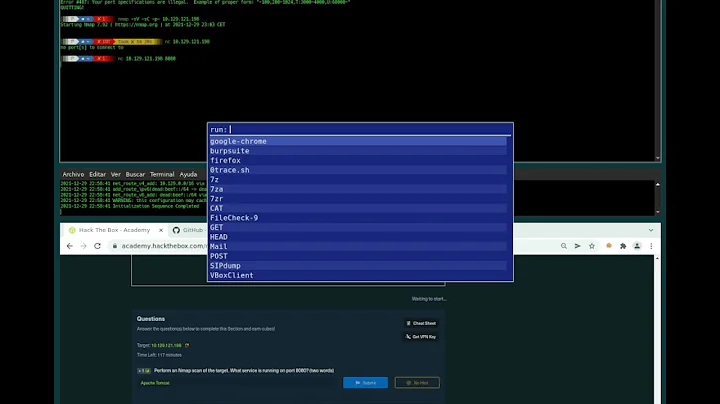
Task: Click the Get VPN Key button
Action: click(x=421, y=337)
